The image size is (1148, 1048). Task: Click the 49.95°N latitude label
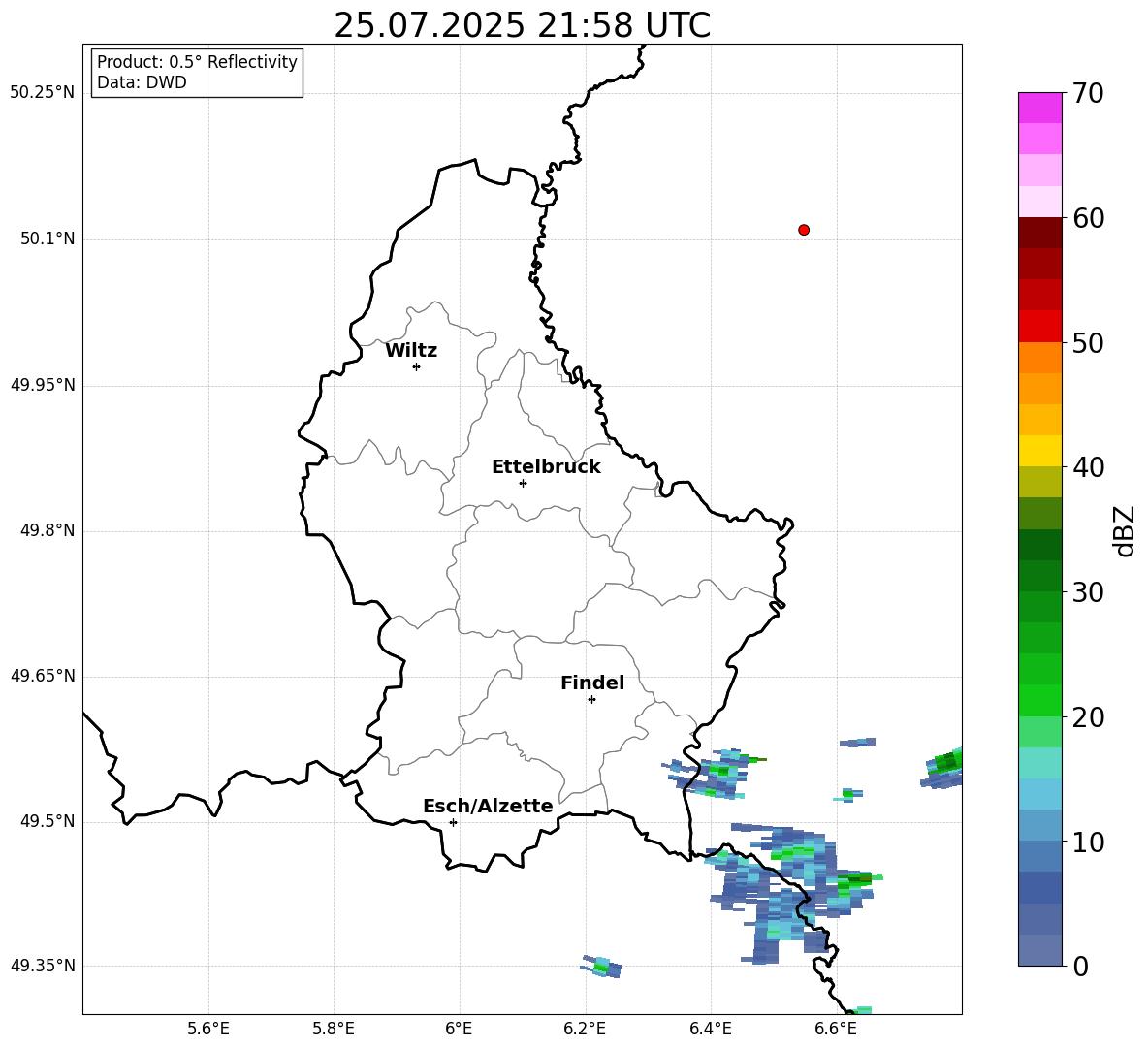[x=43, y=385]
